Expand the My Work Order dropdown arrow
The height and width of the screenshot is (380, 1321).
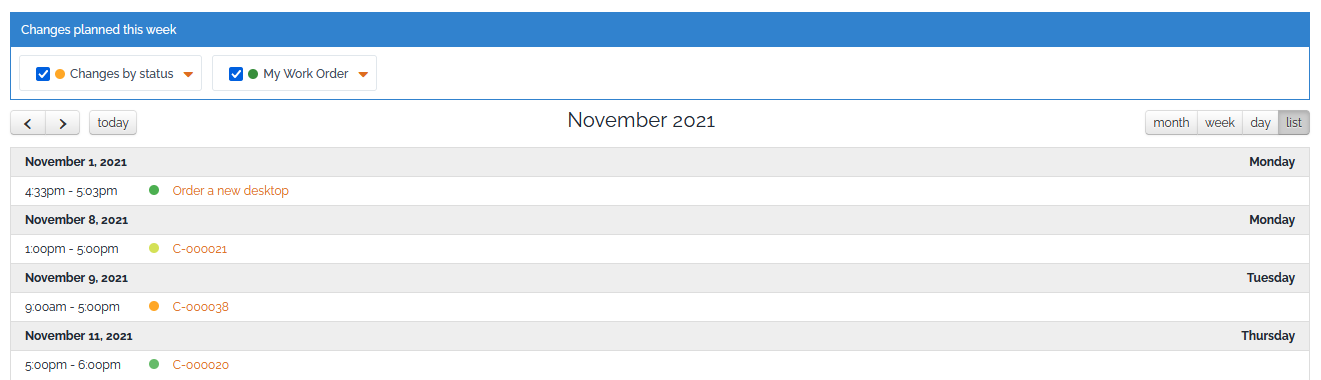(363, 75)
